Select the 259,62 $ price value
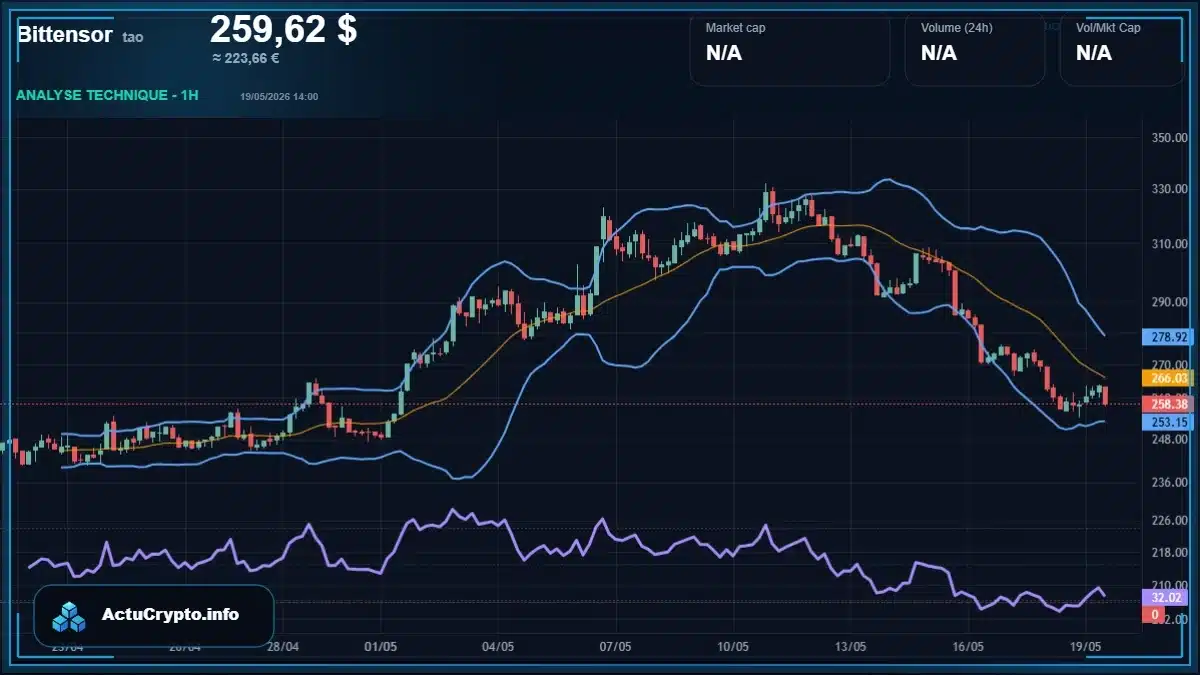The image size is (1200, 675). click(283, 30)
